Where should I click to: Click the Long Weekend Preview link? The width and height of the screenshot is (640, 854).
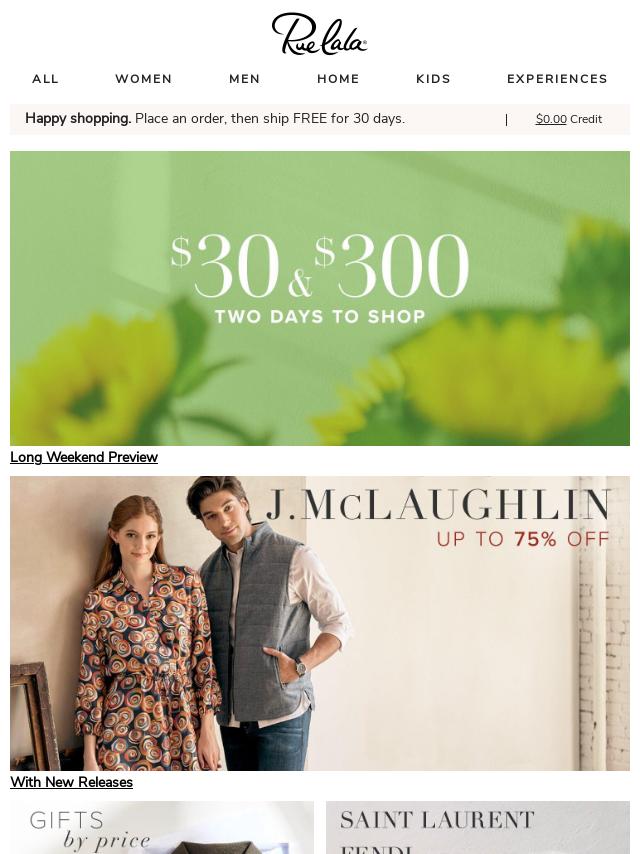tap(84, 457)
